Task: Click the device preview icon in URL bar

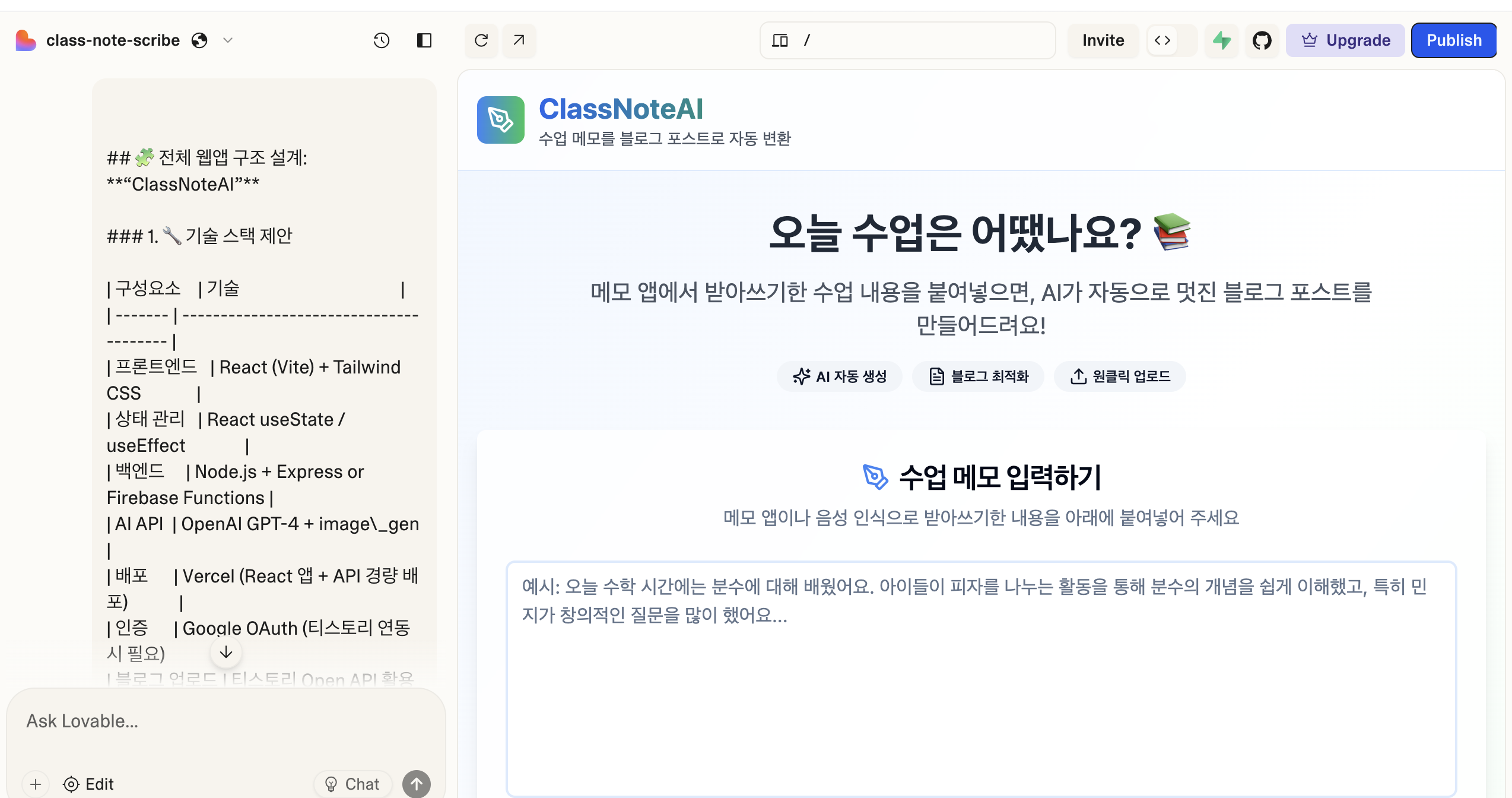Action: tap(780, 40)
